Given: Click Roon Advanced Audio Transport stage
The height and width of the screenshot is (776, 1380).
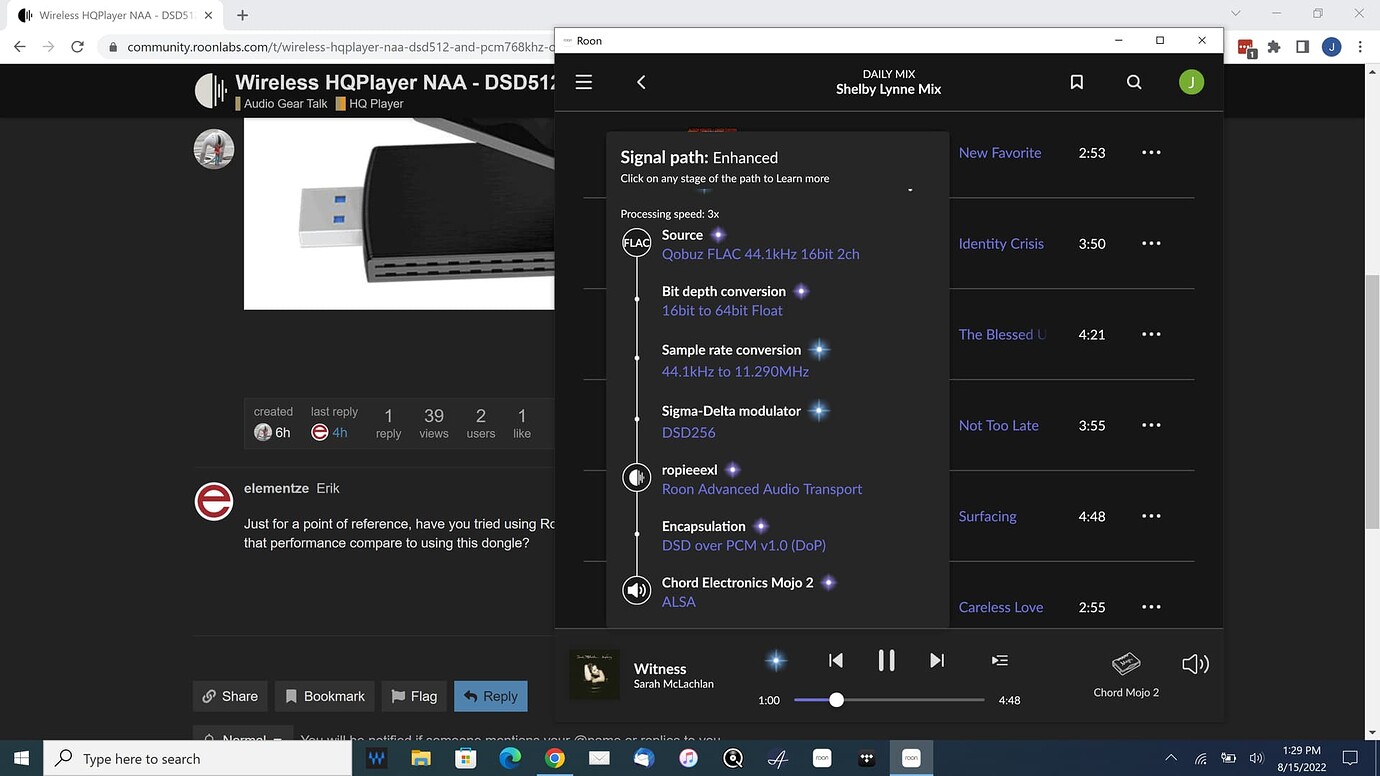Looking at the screenshot, I should pyautogui.click(x=762, y=489).
